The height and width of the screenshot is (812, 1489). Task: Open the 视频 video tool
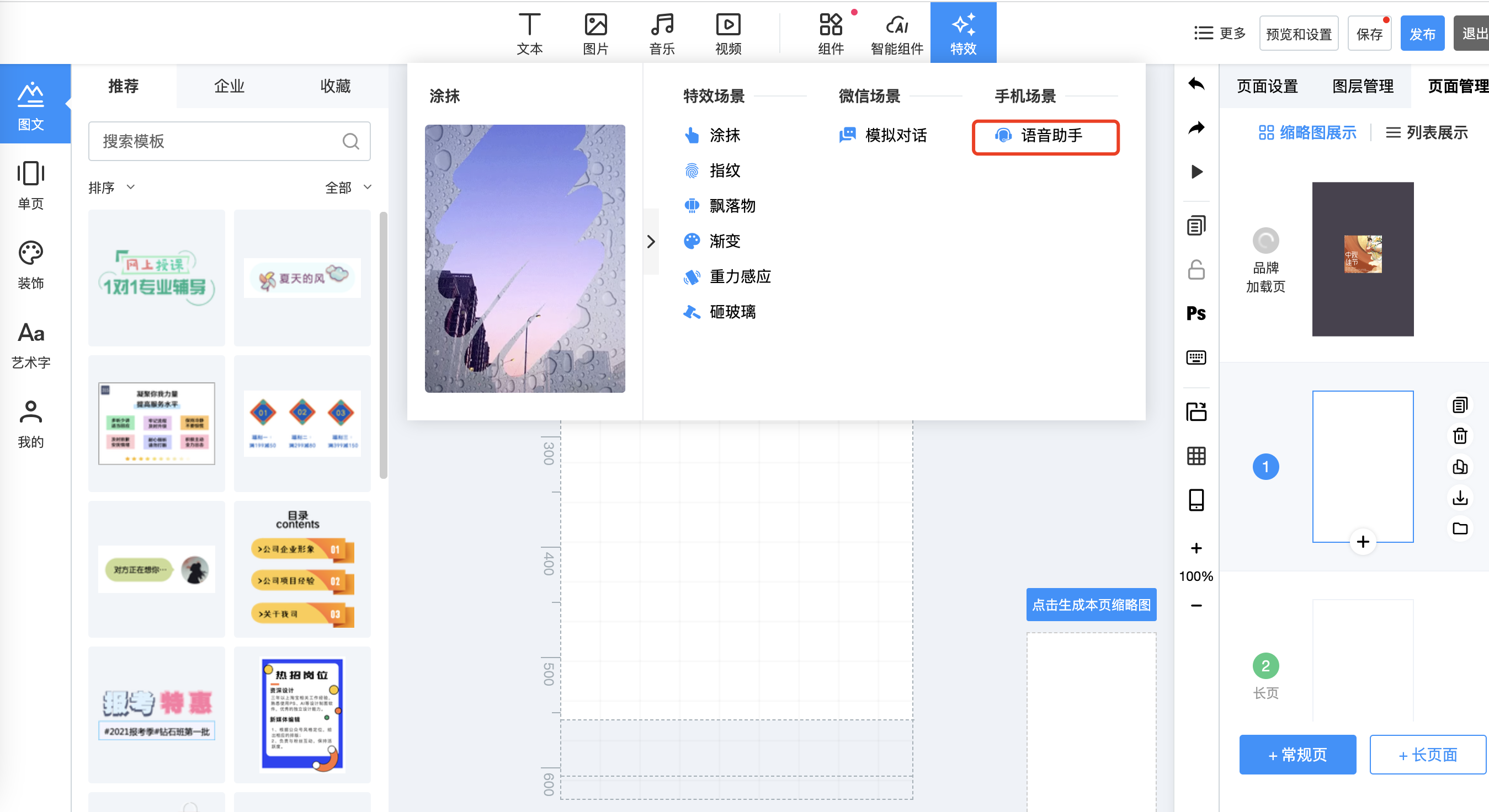click(x=728, y=34)
